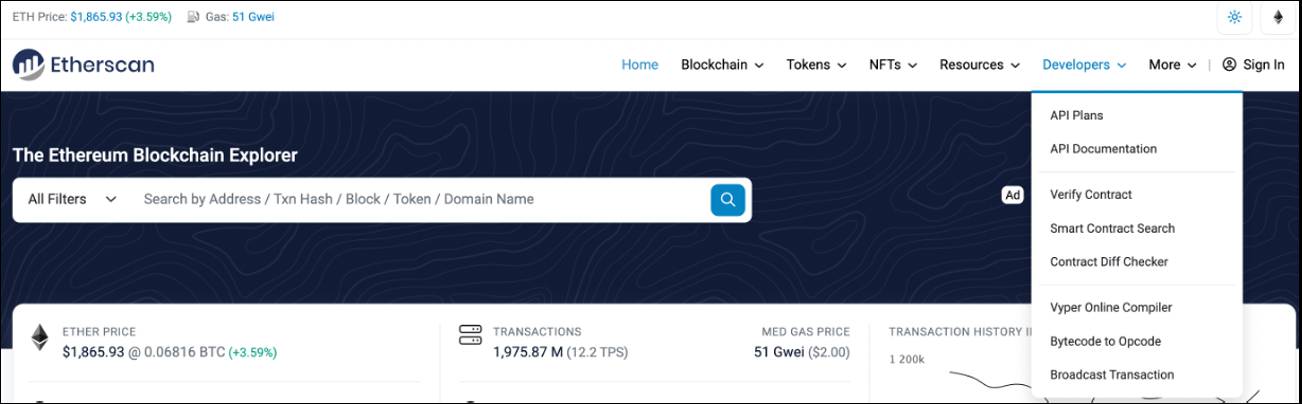
Task: Select Bytecode to Opcode menu item
Action: pos(1105,341)
